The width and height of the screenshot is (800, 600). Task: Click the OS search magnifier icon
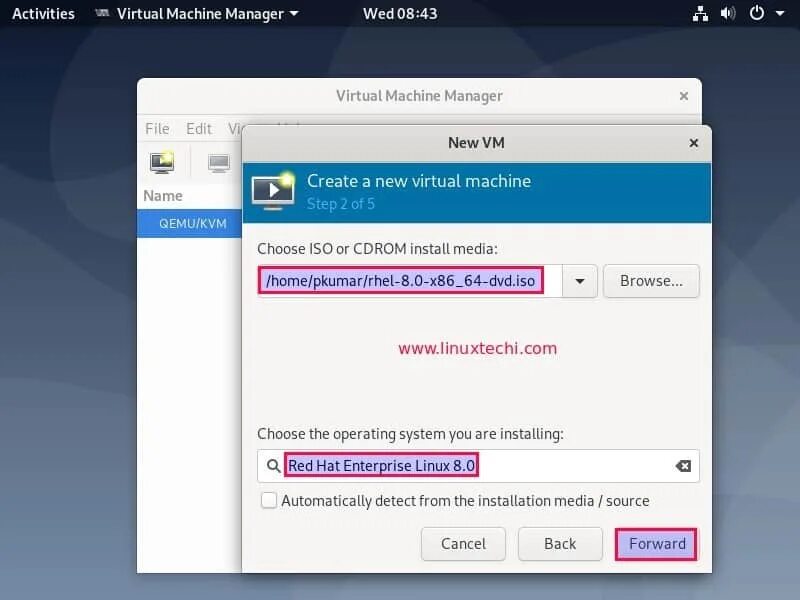pos(273,466)
